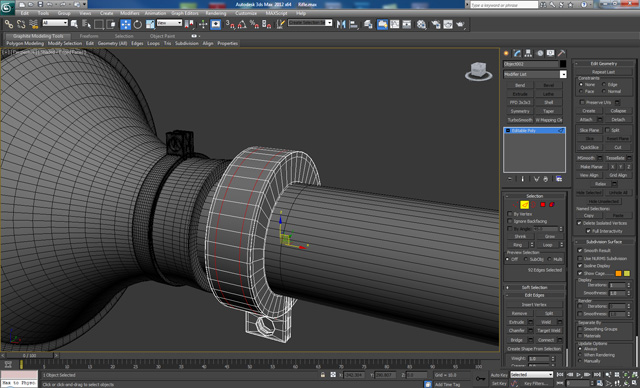Toggle the Angle Snap icon
Image resolution: width=640 pixels, height=388 pixels.
pyautogui.click(x=242, y=24)
